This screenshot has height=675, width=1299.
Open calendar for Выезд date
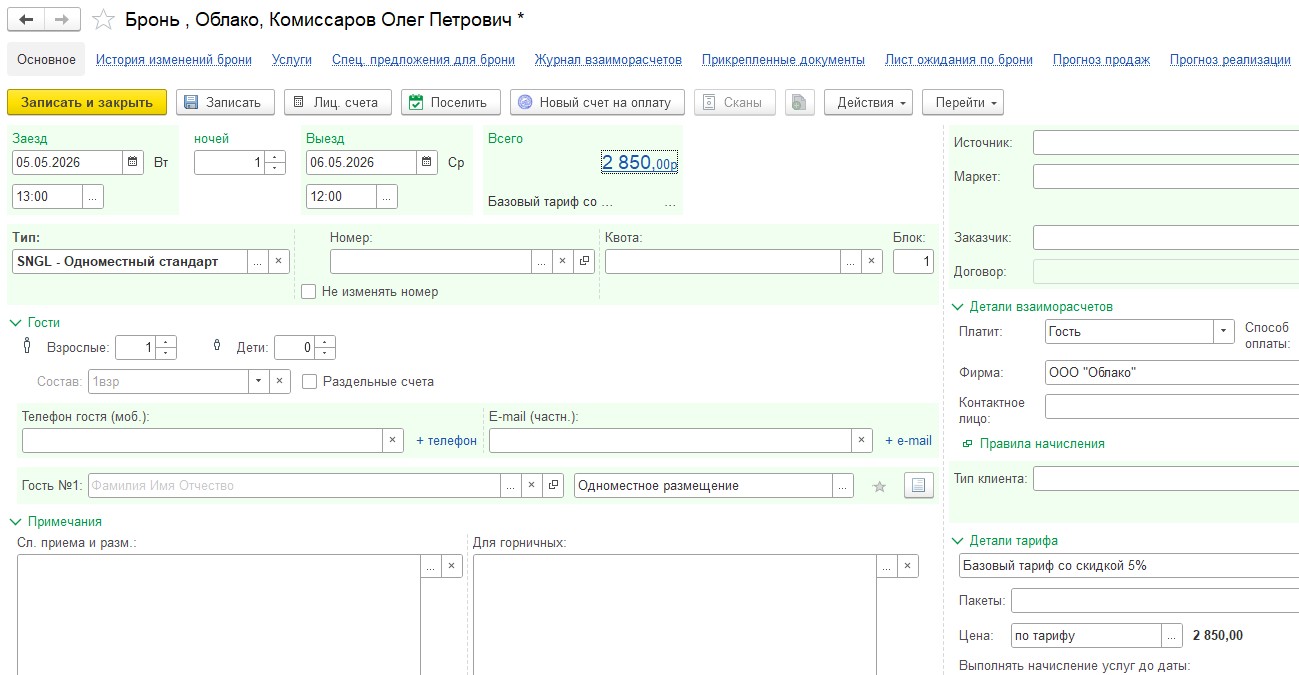pyautogui.click(x=427, y=162)
